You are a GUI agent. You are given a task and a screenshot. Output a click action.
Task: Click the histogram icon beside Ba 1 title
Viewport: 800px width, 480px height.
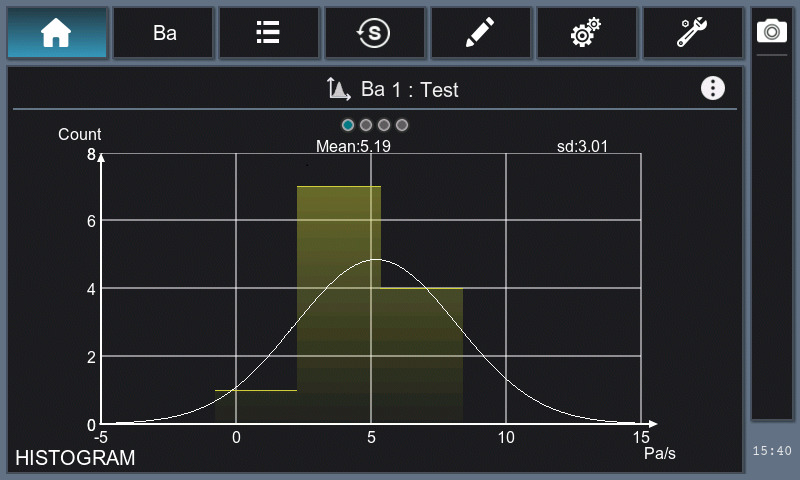(x=338, y=89)
